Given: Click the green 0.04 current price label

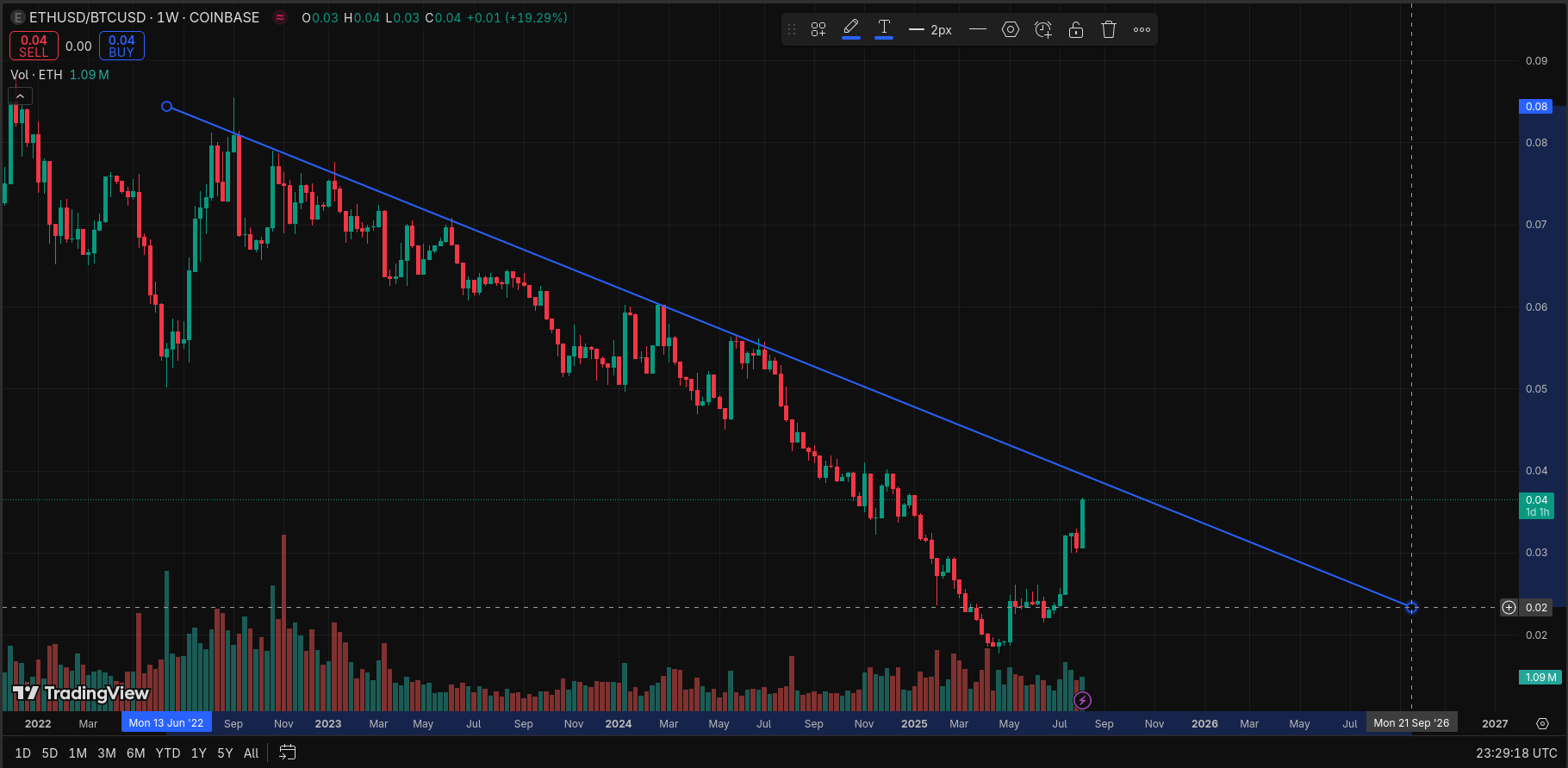Looking at the screenshot, I should [x=1536, y=505].
